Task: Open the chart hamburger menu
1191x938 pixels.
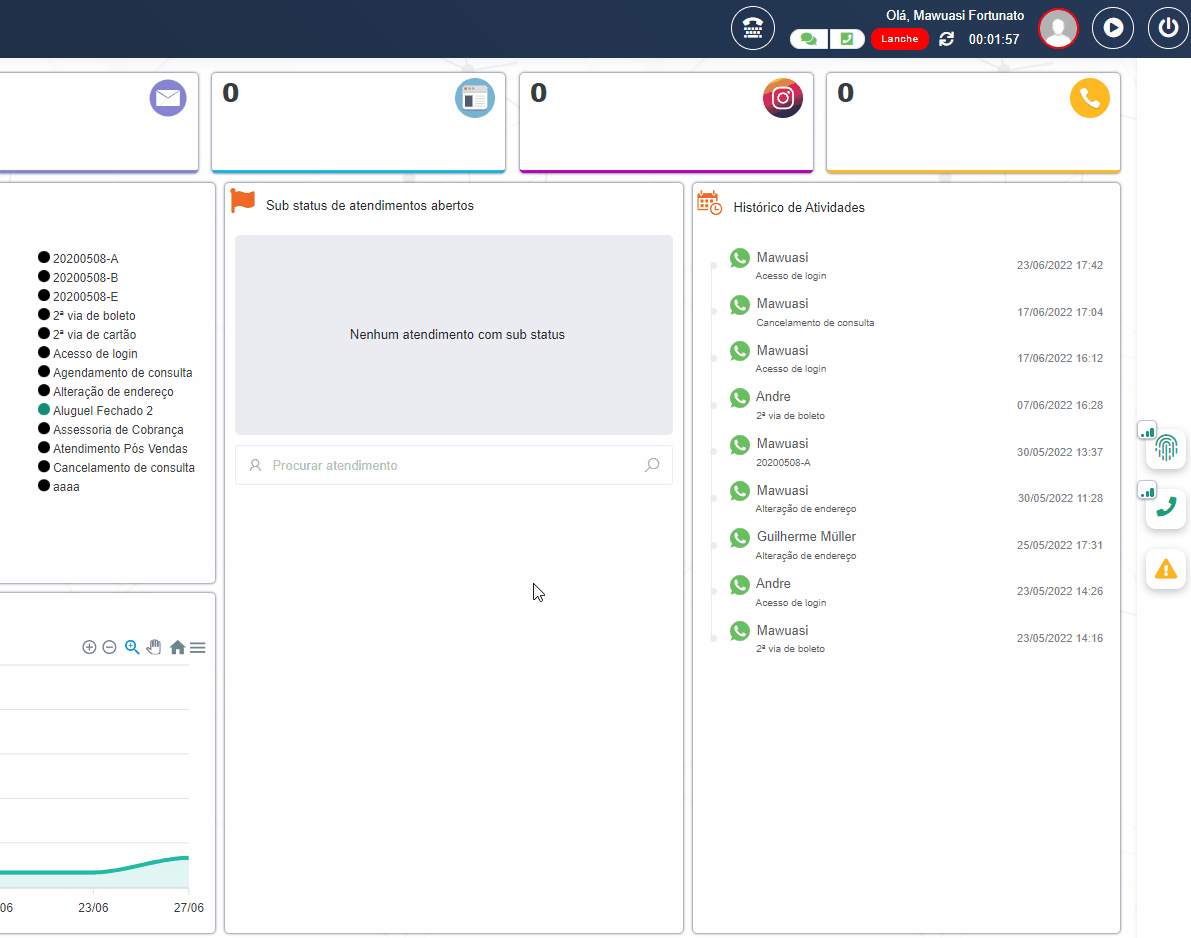Action: [197, 647]
